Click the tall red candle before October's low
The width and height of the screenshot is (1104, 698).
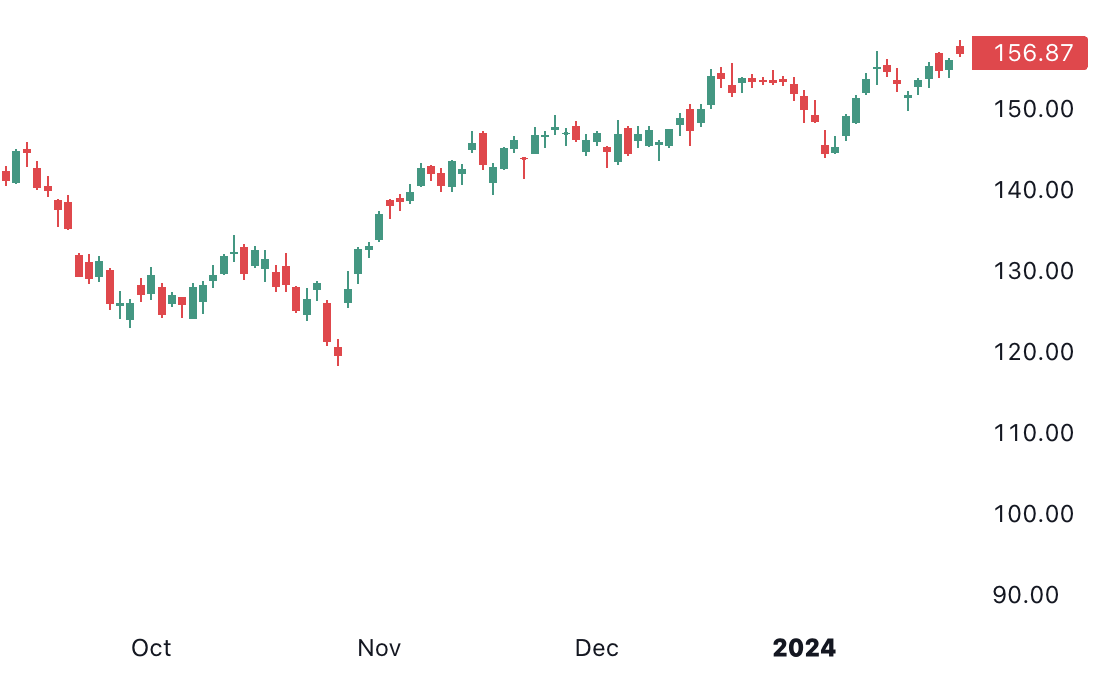[327, 323]
